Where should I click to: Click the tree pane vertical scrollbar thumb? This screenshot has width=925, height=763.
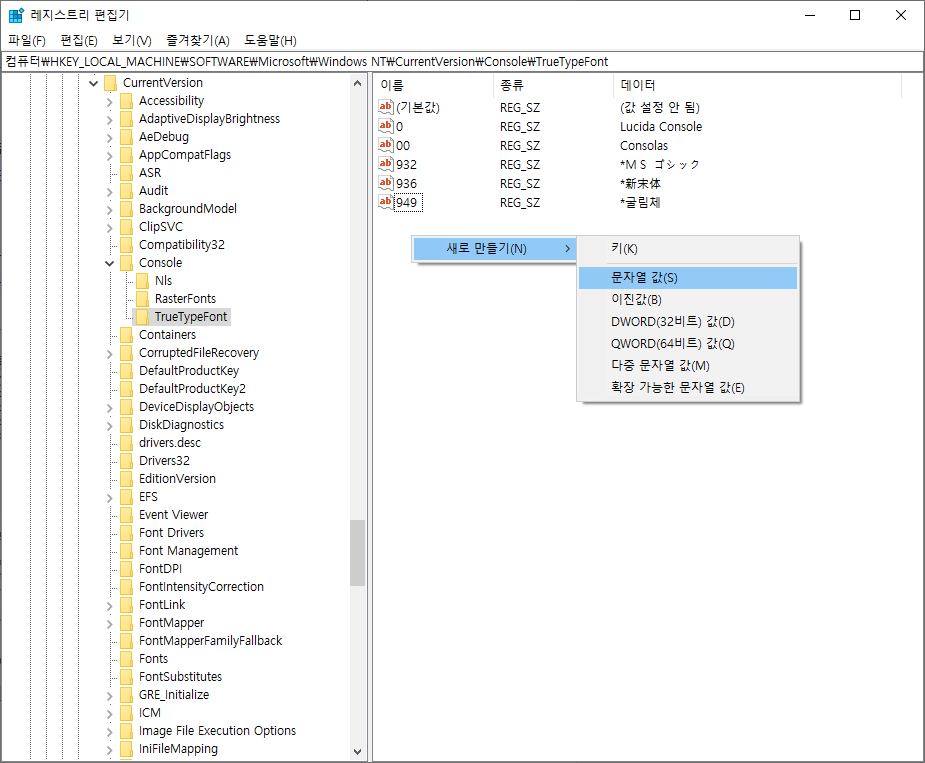point(357,553)
